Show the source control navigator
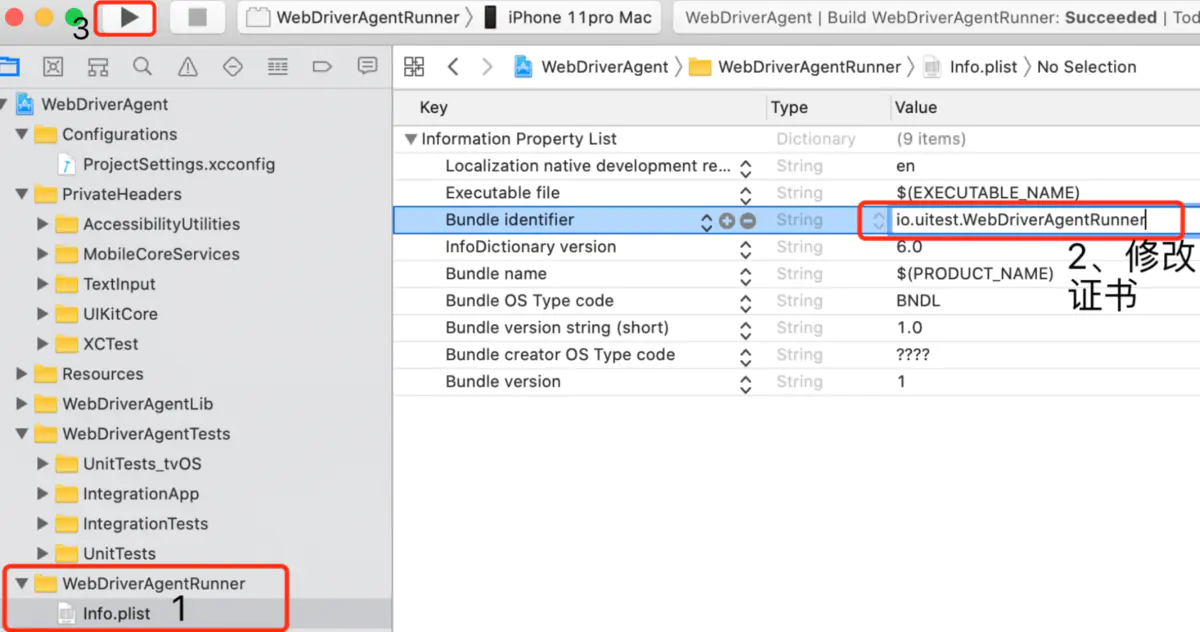Image resolution: width=1200 pixels, height=632 pixels. click(53, 67)
